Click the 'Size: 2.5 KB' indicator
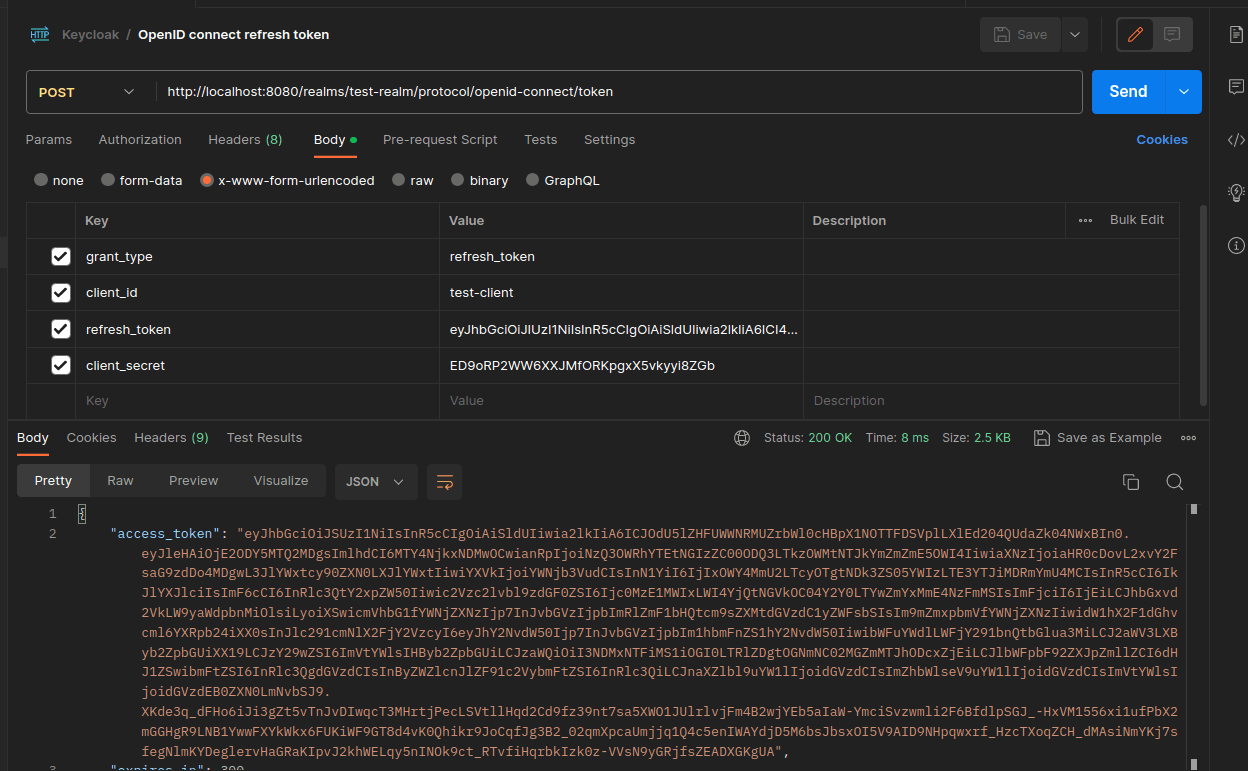 pos(977,438)
